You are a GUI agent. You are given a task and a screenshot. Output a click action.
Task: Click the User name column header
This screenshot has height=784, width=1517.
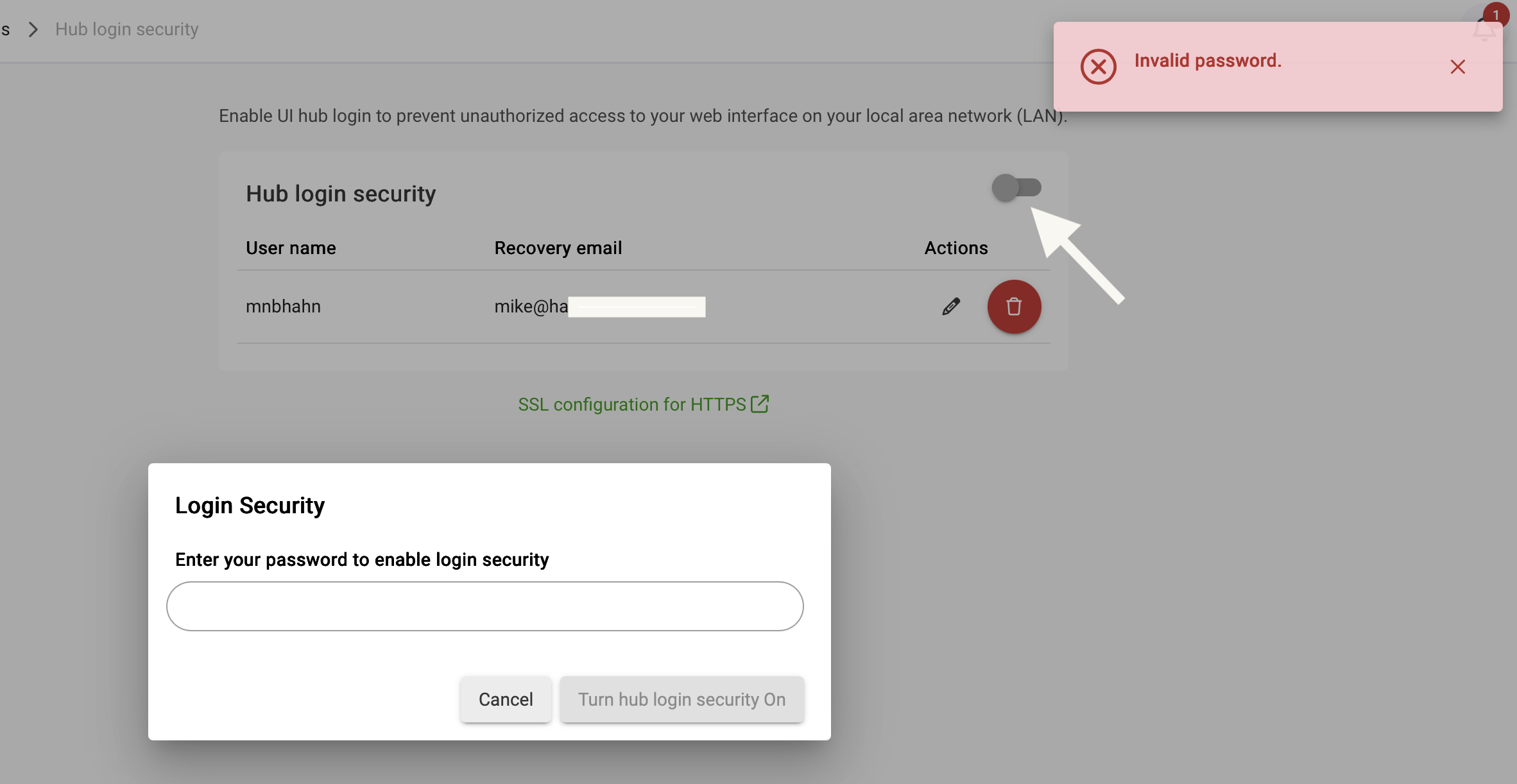291,248
